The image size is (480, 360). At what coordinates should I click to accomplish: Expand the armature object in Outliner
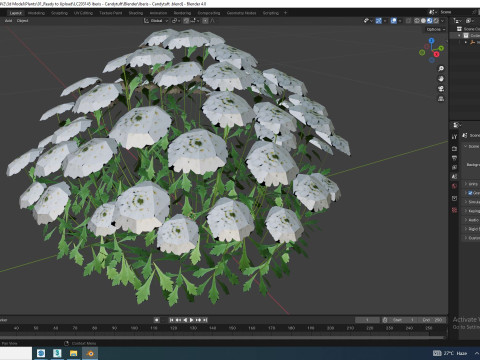point(466,42)
